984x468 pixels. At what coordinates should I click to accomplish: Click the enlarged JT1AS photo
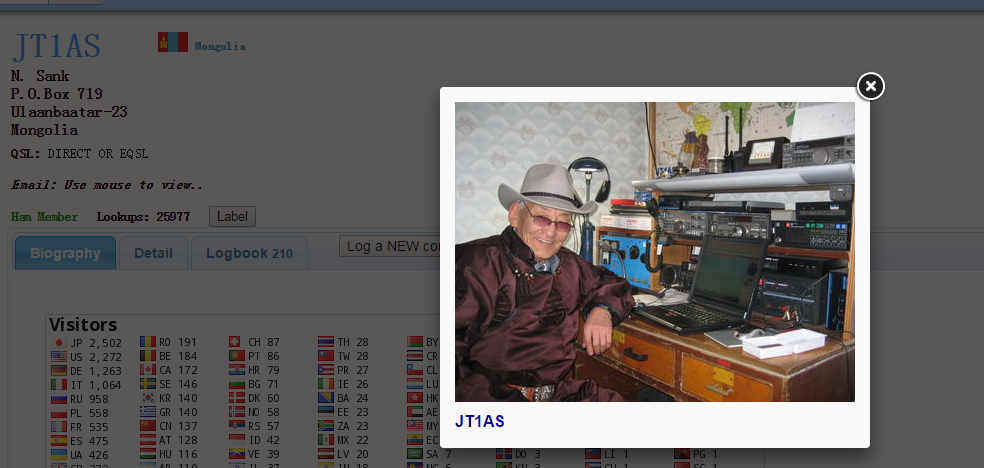point(655,252)
